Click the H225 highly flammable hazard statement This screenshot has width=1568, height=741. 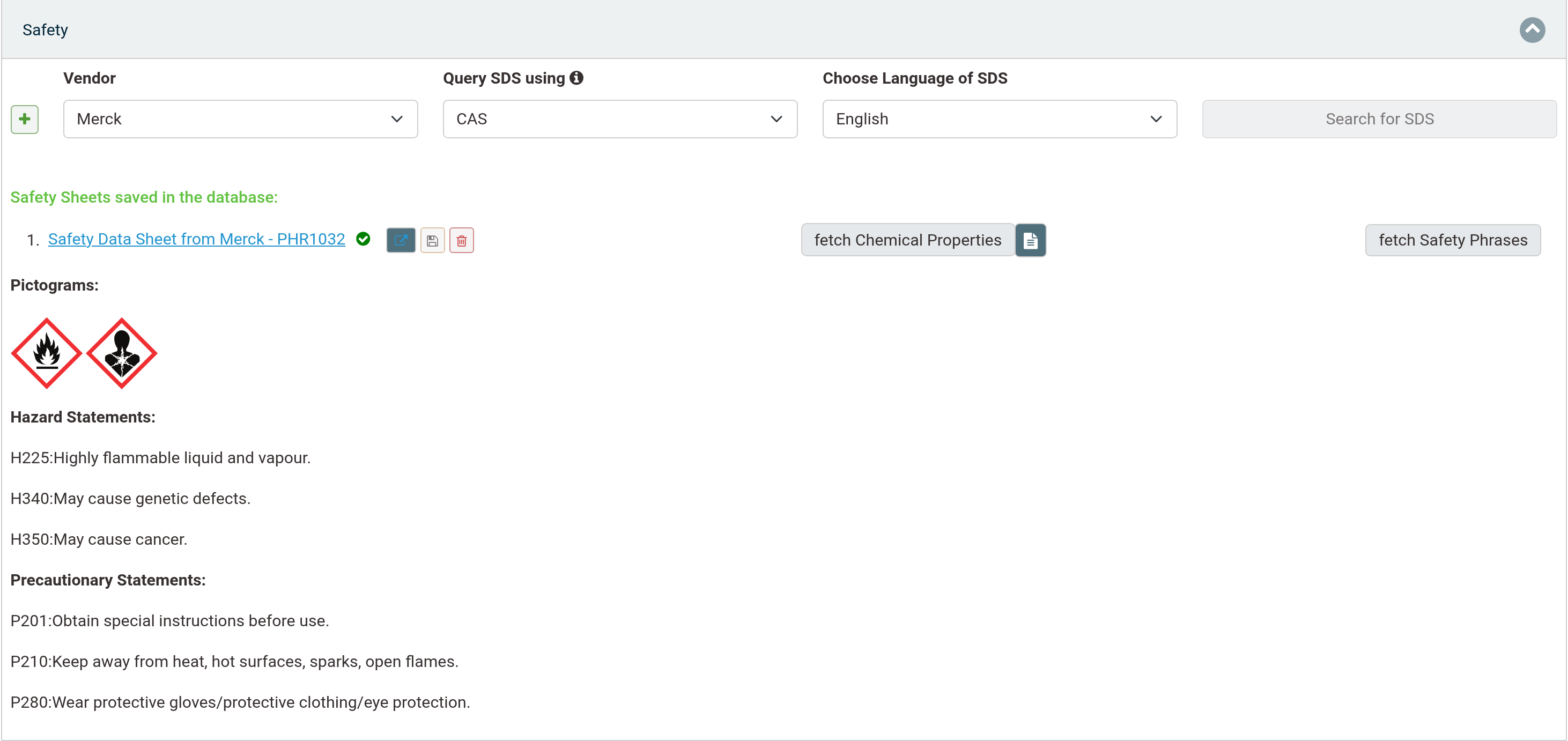click(161, 457)
